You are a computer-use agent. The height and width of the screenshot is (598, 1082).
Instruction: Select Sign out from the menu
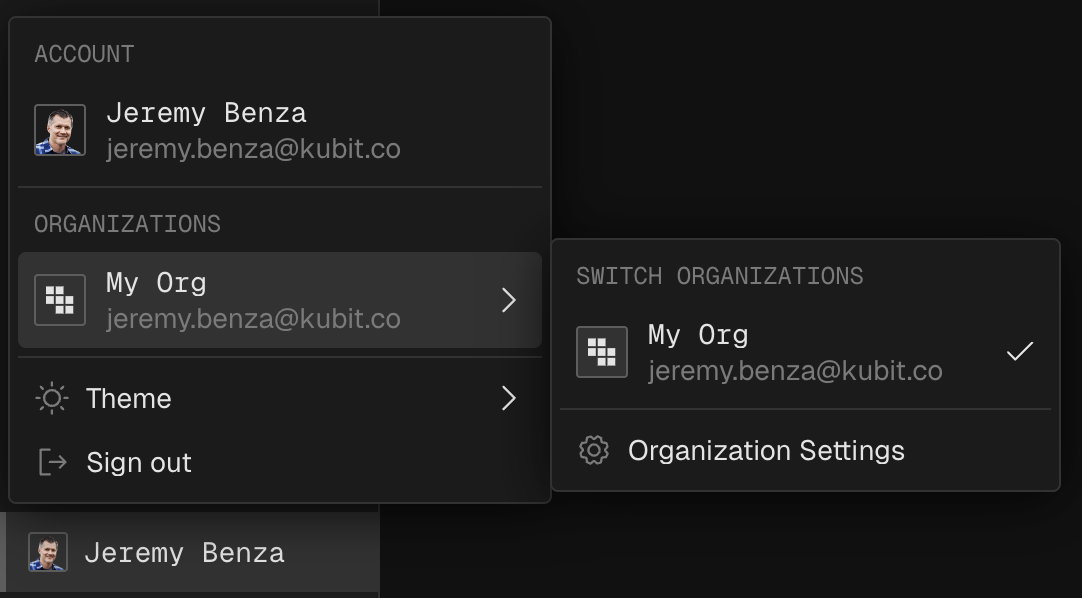[x=139, y=462]
